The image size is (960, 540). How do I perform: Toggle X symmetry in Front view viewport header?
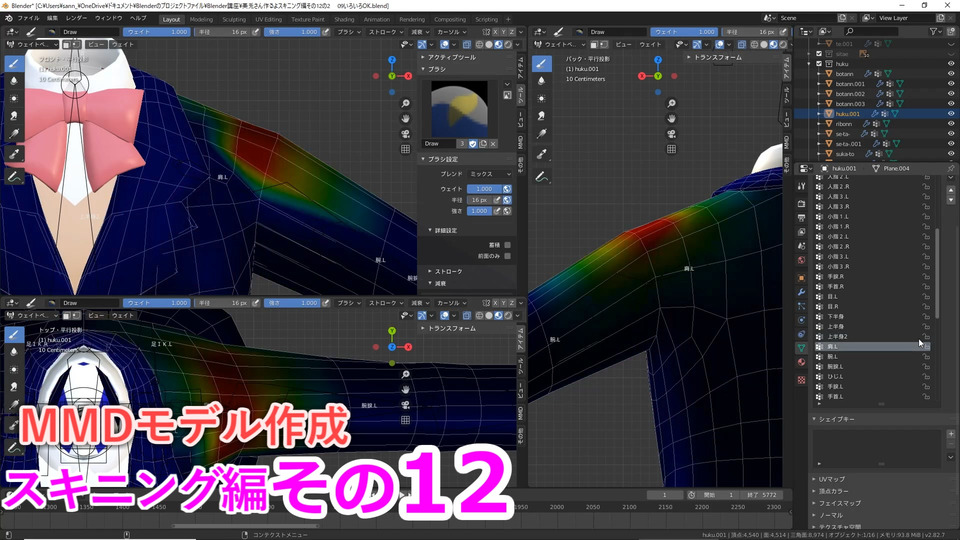coord(495,32)
